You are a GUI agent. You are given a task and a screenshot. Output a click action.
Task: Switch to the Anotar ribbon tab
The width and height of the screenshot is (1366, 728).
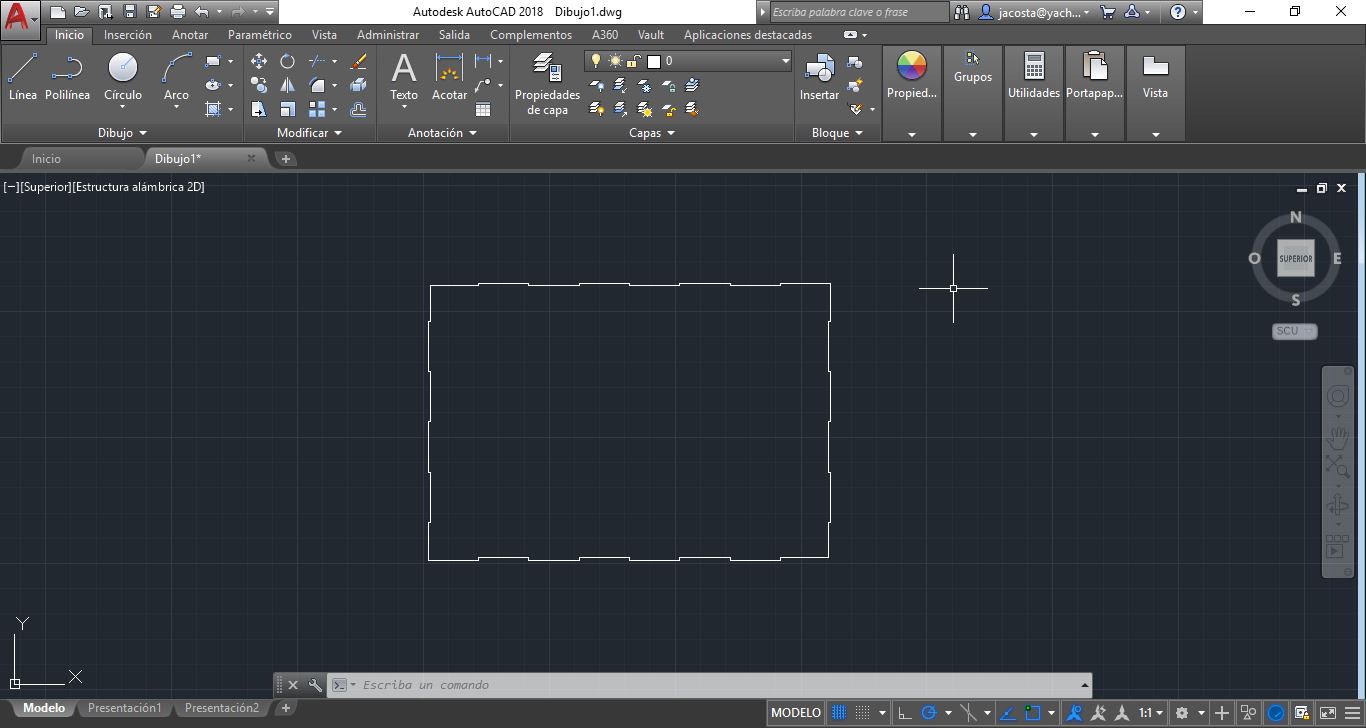pyautogui.click(x=190, y=34)
